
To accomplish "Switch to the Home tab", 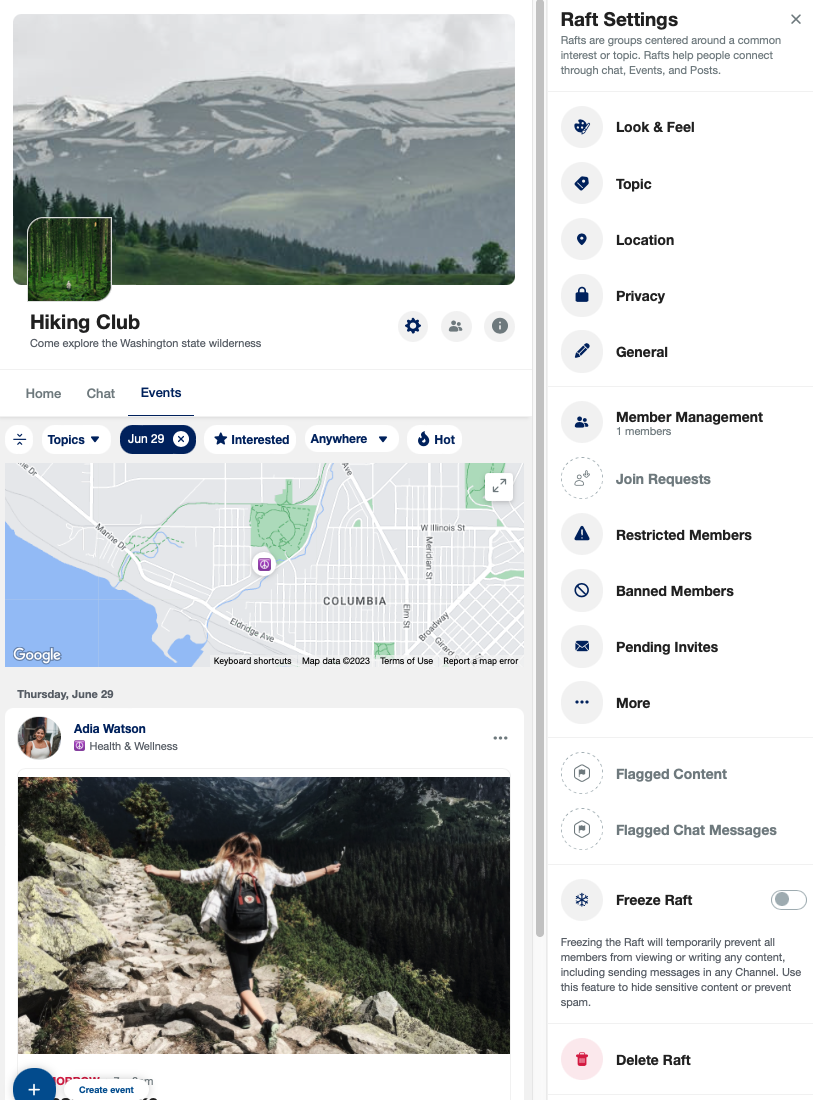I will [43, 394].
